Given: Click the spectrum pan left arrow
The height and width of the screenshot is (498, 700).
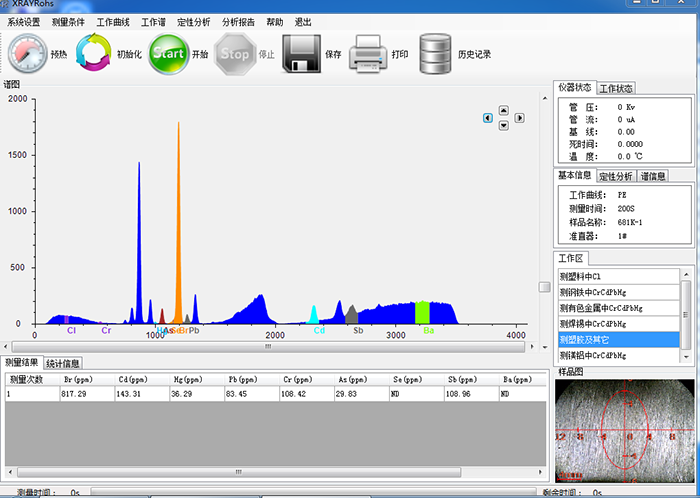Looking at the screenshot, I should [x=488, y=118].
